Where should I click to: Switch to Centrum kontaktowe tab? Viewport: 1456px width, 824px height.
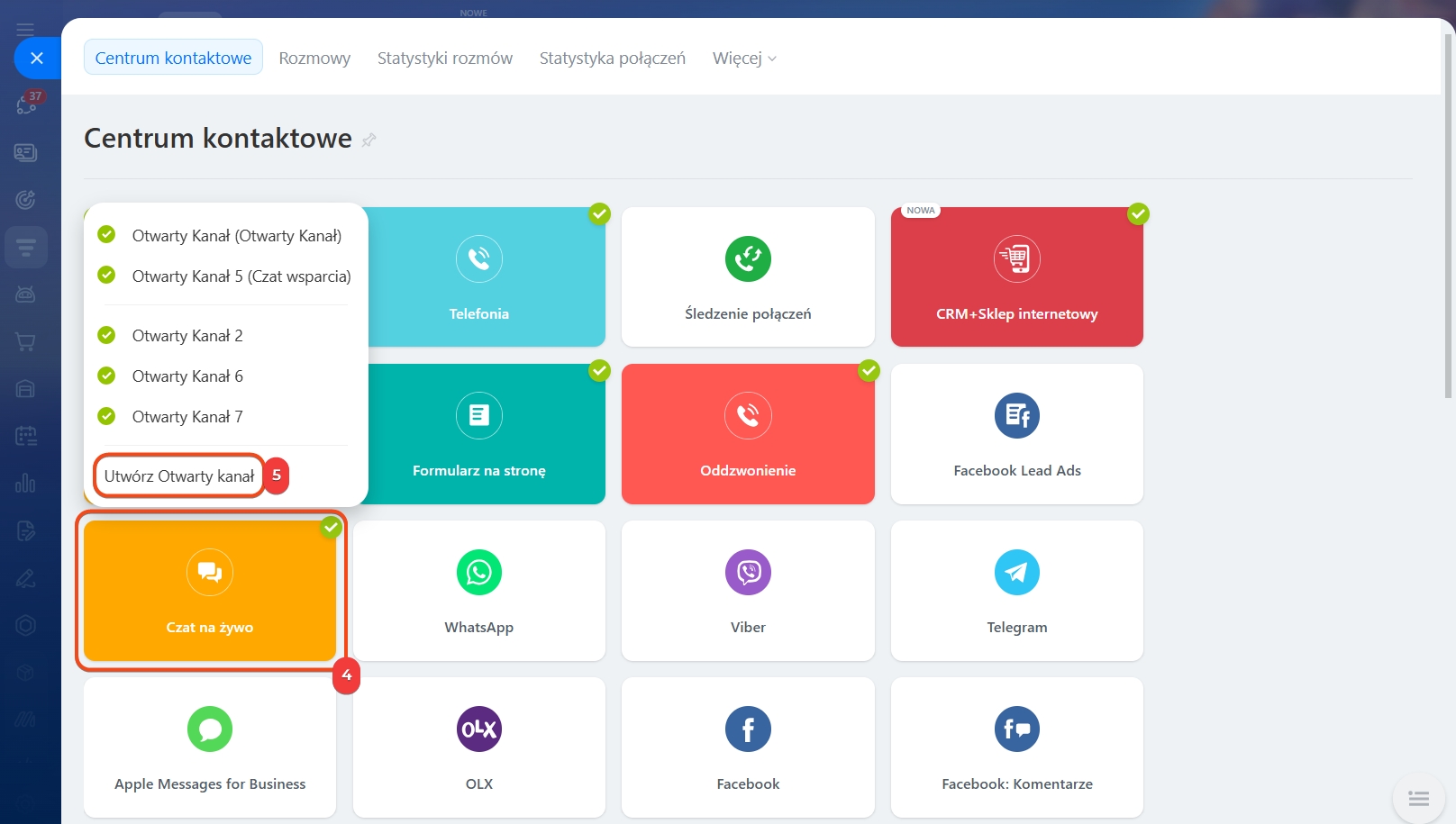click(173, 58)
